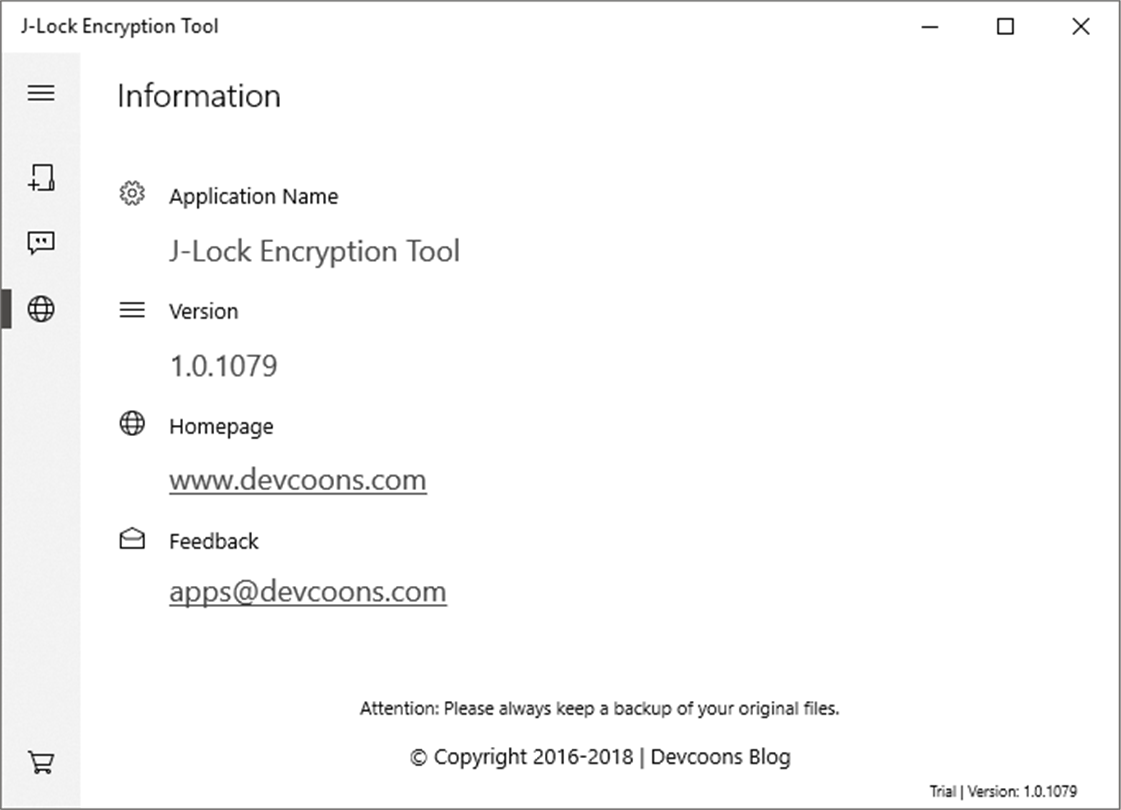The image size is (1121, 810).
Task: Click the envelope icon beside Feedback
Action: [132, 540]
